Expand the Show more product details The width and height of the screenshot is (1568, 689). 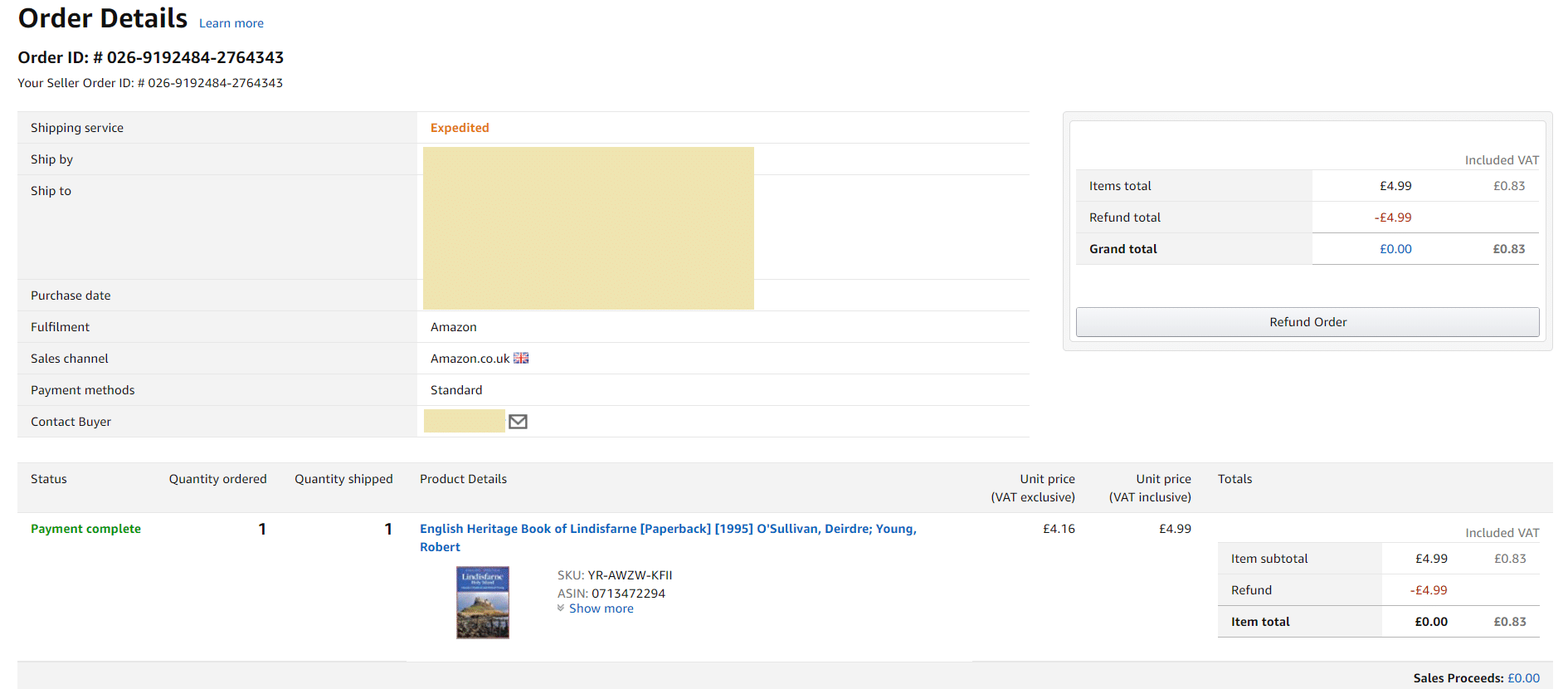coord(601,608)
